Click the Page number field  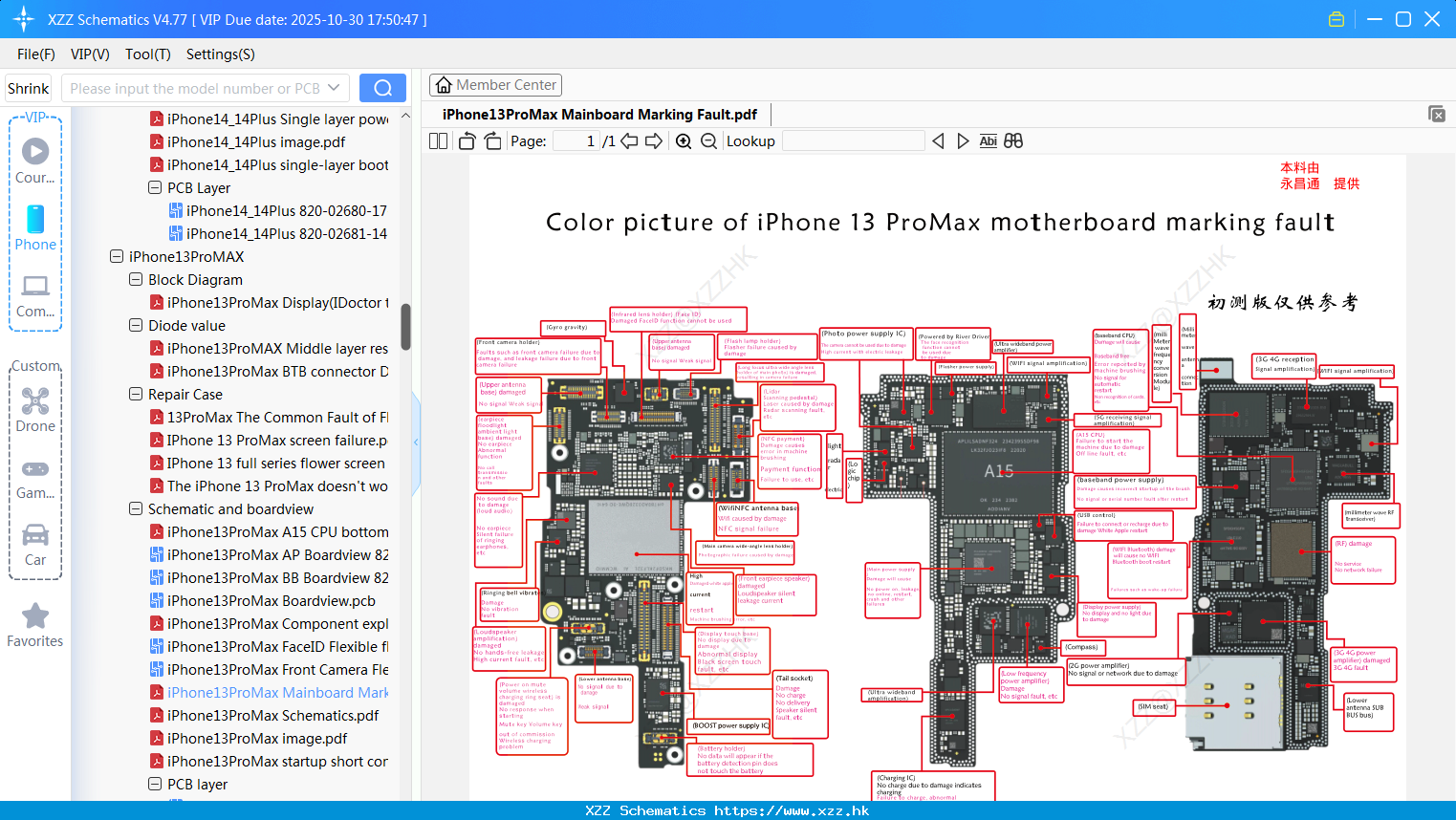pos(576,140)
